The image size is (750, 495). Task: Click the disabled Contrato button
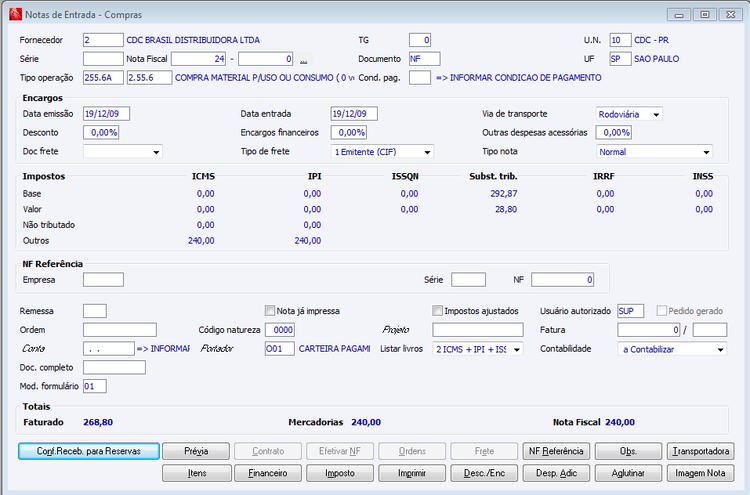pyautogui.click(x=268, y=451)
